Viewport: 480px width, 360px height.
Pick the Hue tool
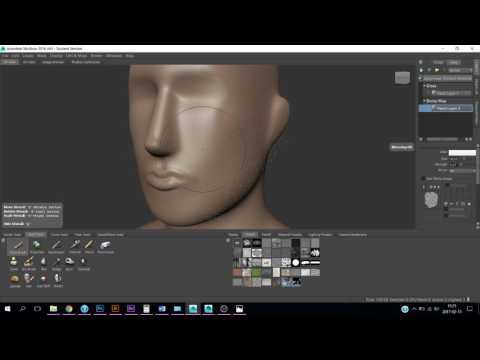coord(29,280)
